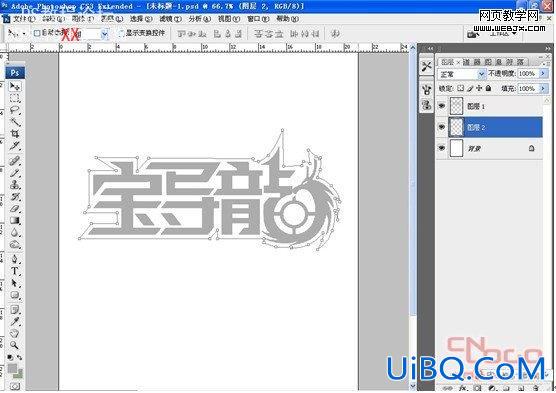556x393 pixels.
Task: Open the 不透明度 opacity slider arrow
Action: [543, 73]
